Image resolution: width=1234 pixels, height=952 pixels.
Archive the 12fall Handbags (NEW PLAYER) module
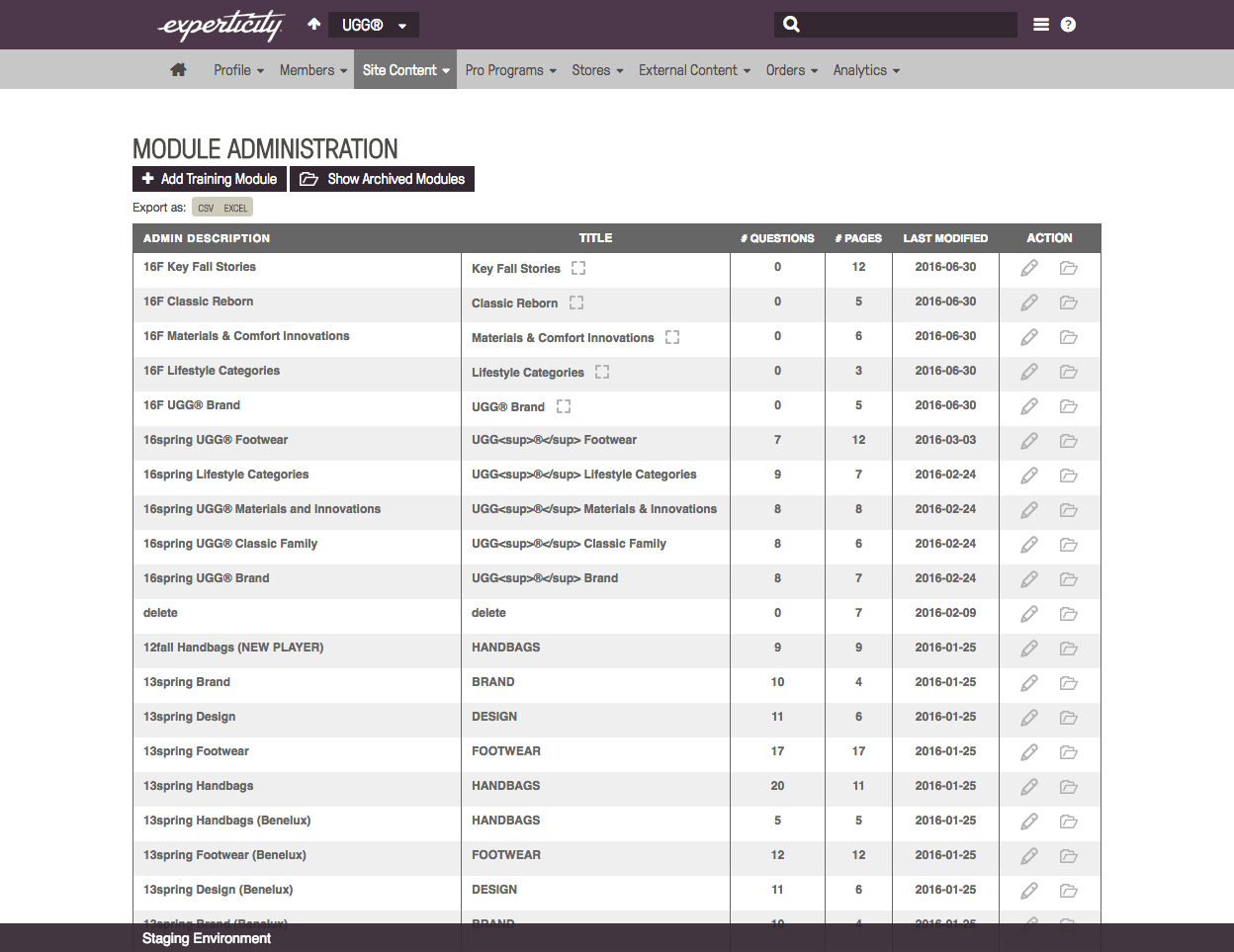[1069, 649]
